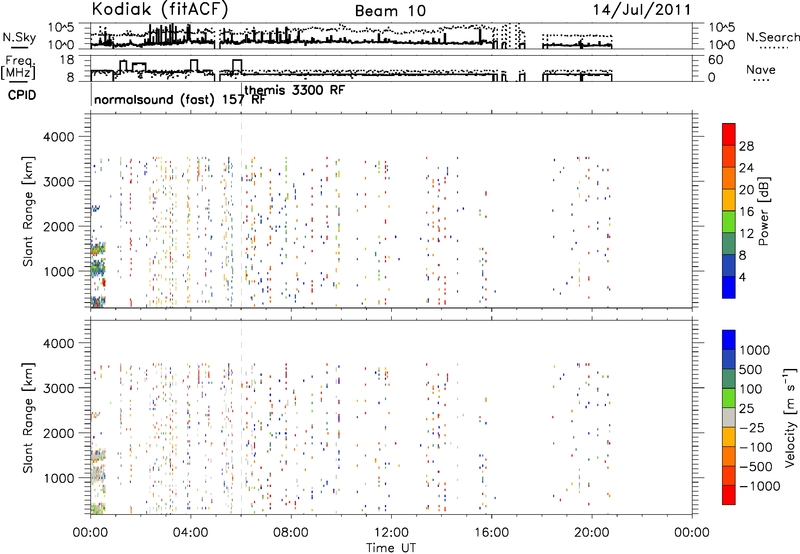
Task: Click the '28' Power colorbar label
Action: click(x=746, y=146)
